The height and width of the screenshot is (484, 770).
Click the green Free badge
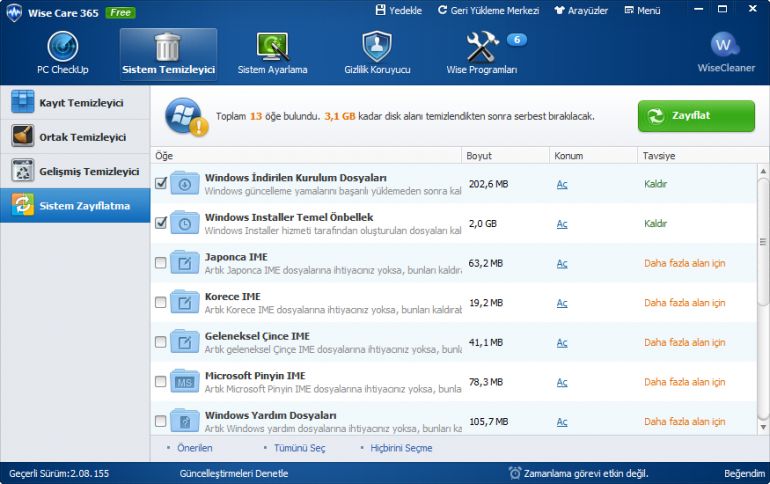coord(120,13)
